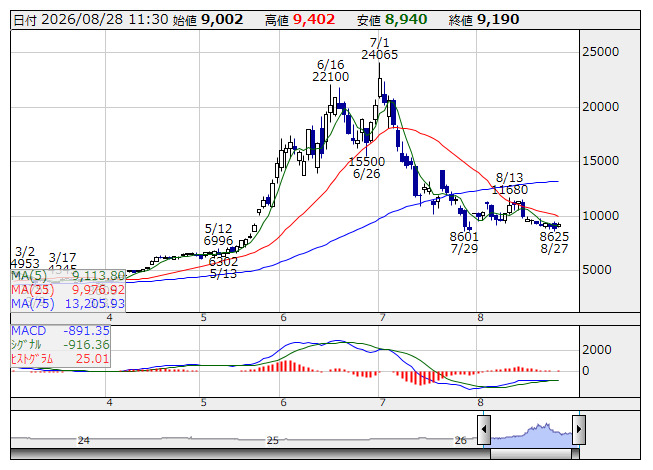Image resolution: width=653 pixels, height=470 pixels.
Task: Click the 15500 6/26 low label
Action: coord(366,168)
